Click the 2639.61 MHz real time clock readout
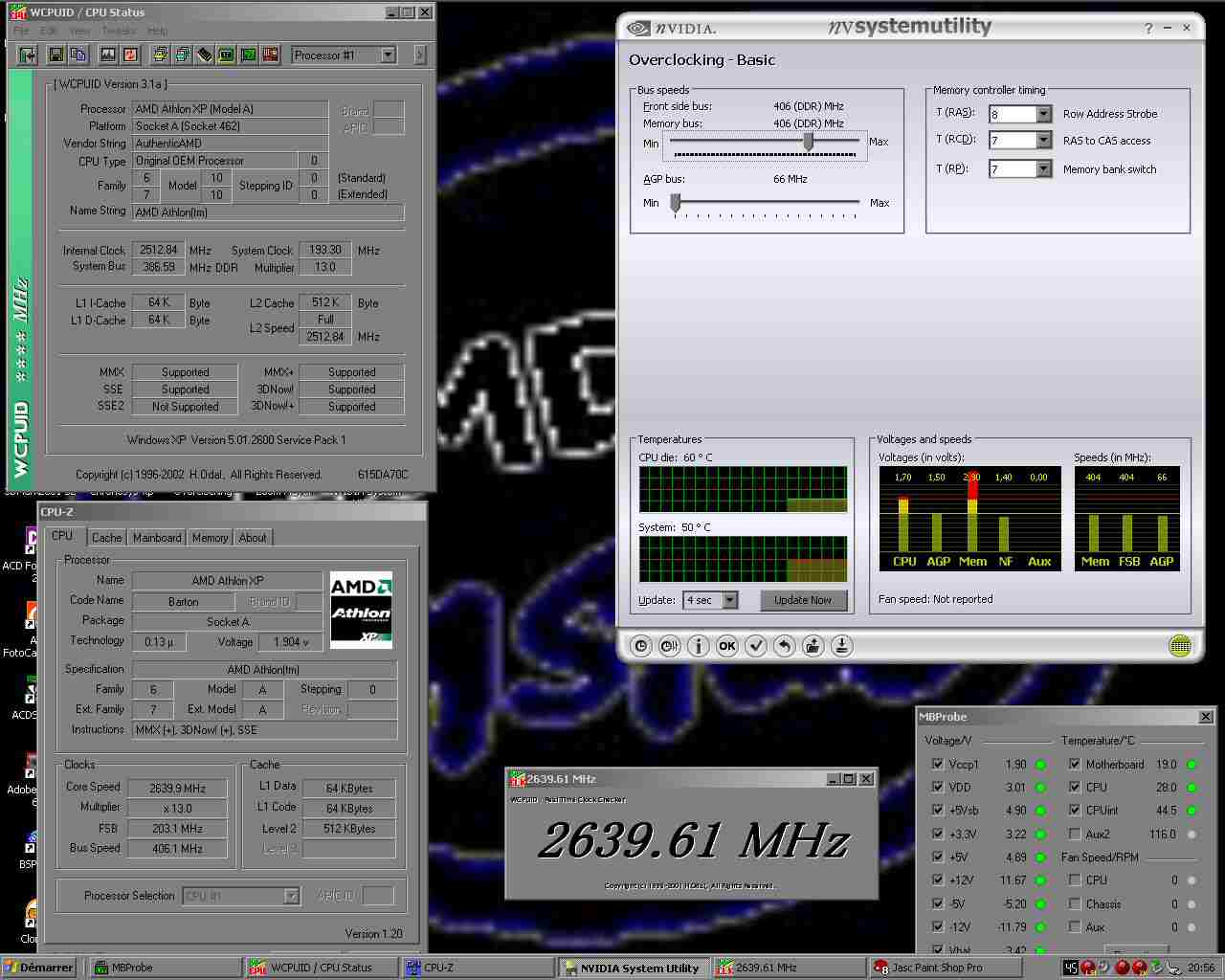The height and width of the screenshot is (980, 1225). (693, 841)
